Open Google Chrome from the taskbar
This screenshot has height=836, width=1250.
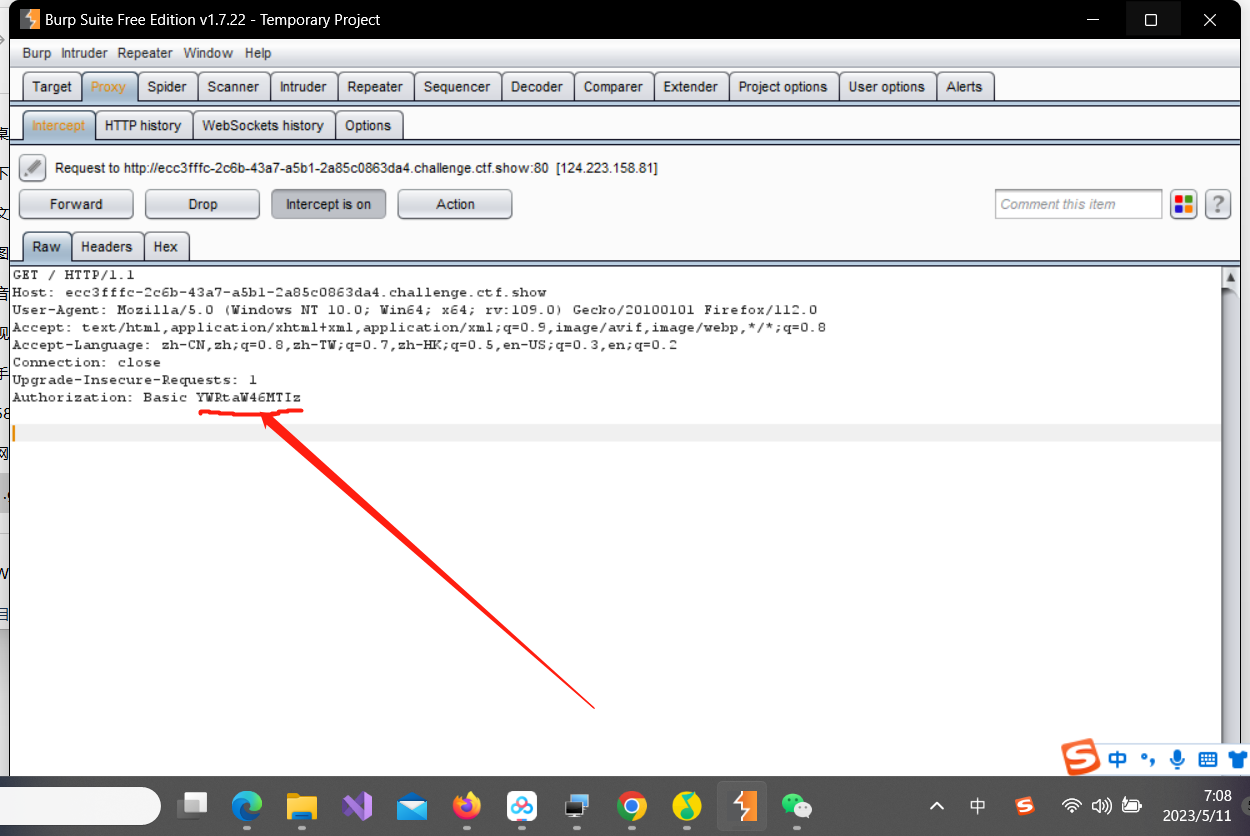point(631,806)
